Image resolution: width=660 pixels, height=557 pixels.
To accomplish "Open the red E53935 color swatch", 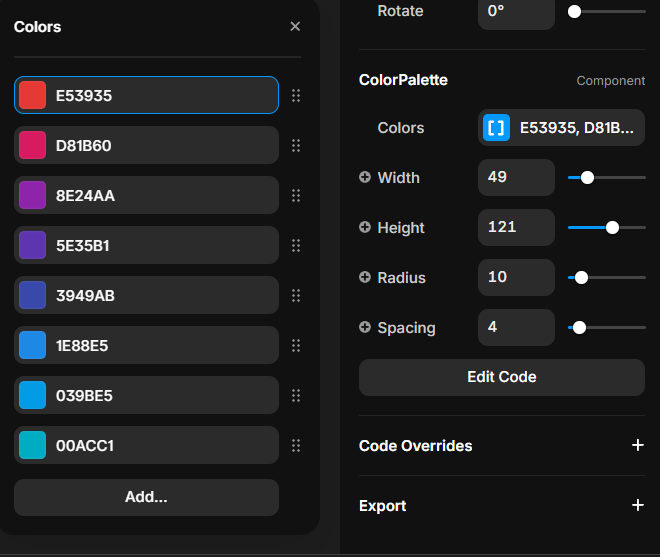I will tap(33, 96).
